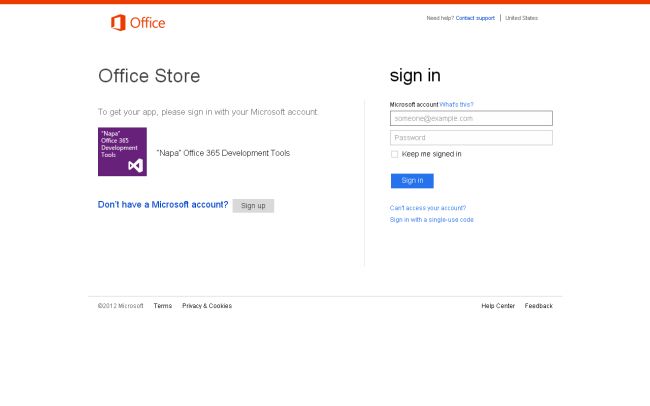The height and width of the screenshot is (406, 650).
Task: Enable the Keep me signed in checkbox
Action: [x=395, y=154]
